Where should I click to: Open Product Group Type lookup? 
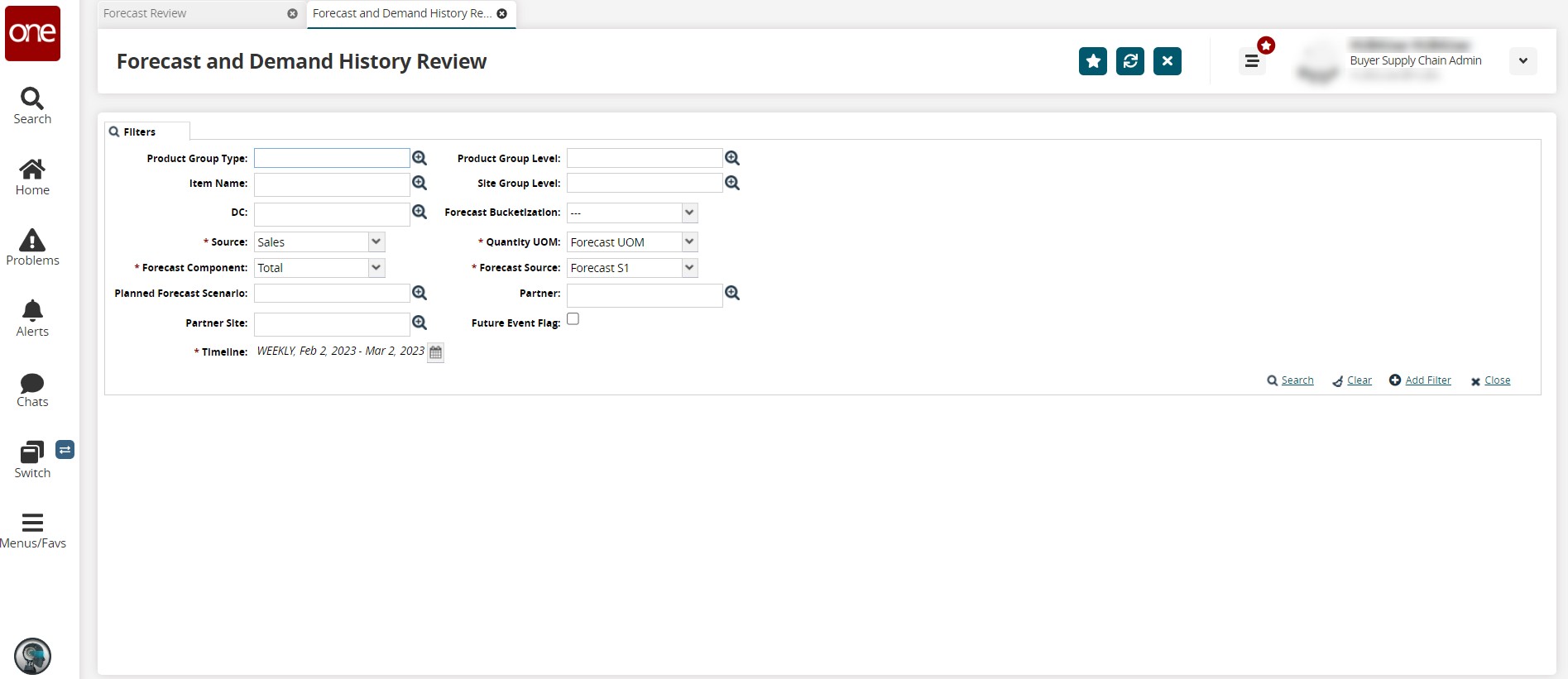[420, 158]
